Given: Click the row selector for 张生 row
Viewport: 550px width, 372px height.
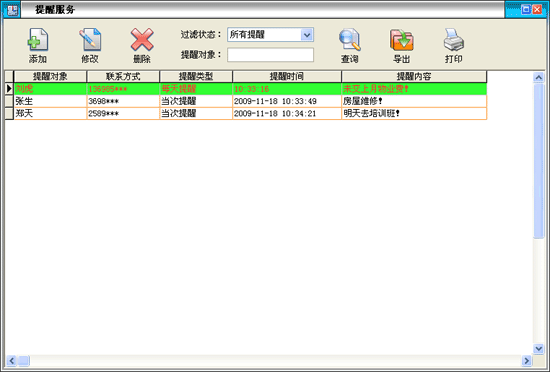Looking at the screenshot, I should 9,101.
